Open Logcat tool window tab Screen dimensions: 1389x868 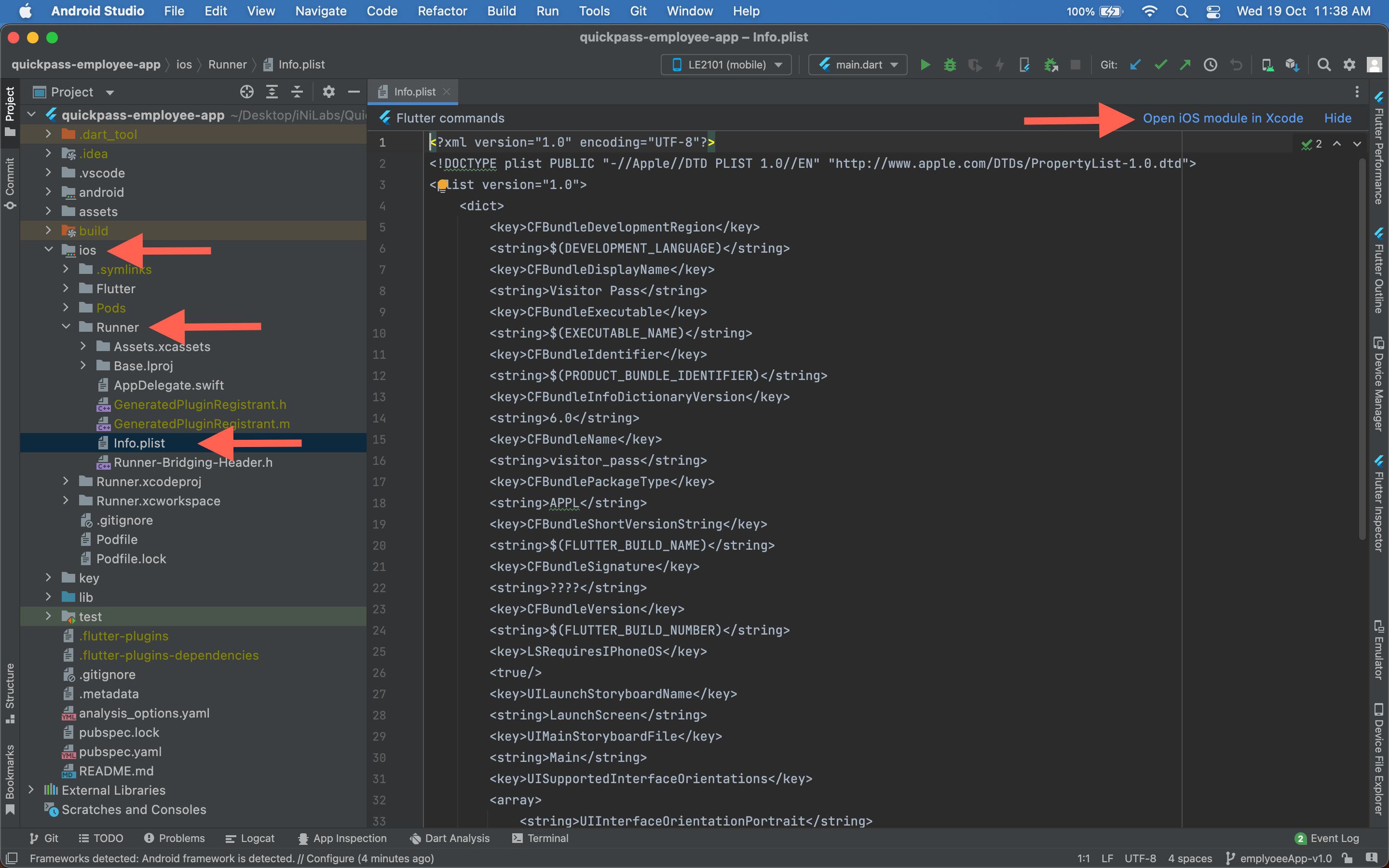pos(250,838)
